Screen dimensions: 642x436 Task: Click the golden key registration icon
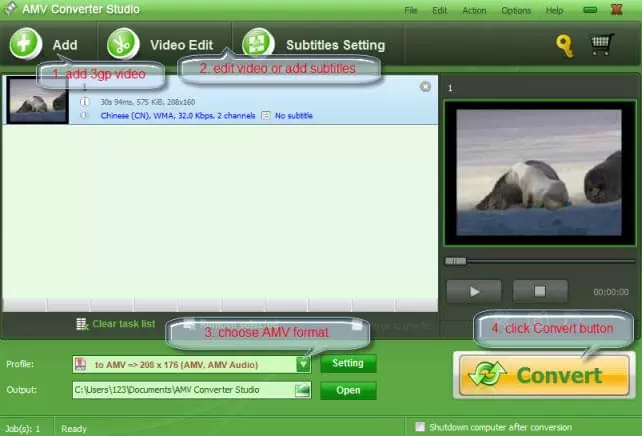click(566, 45)
